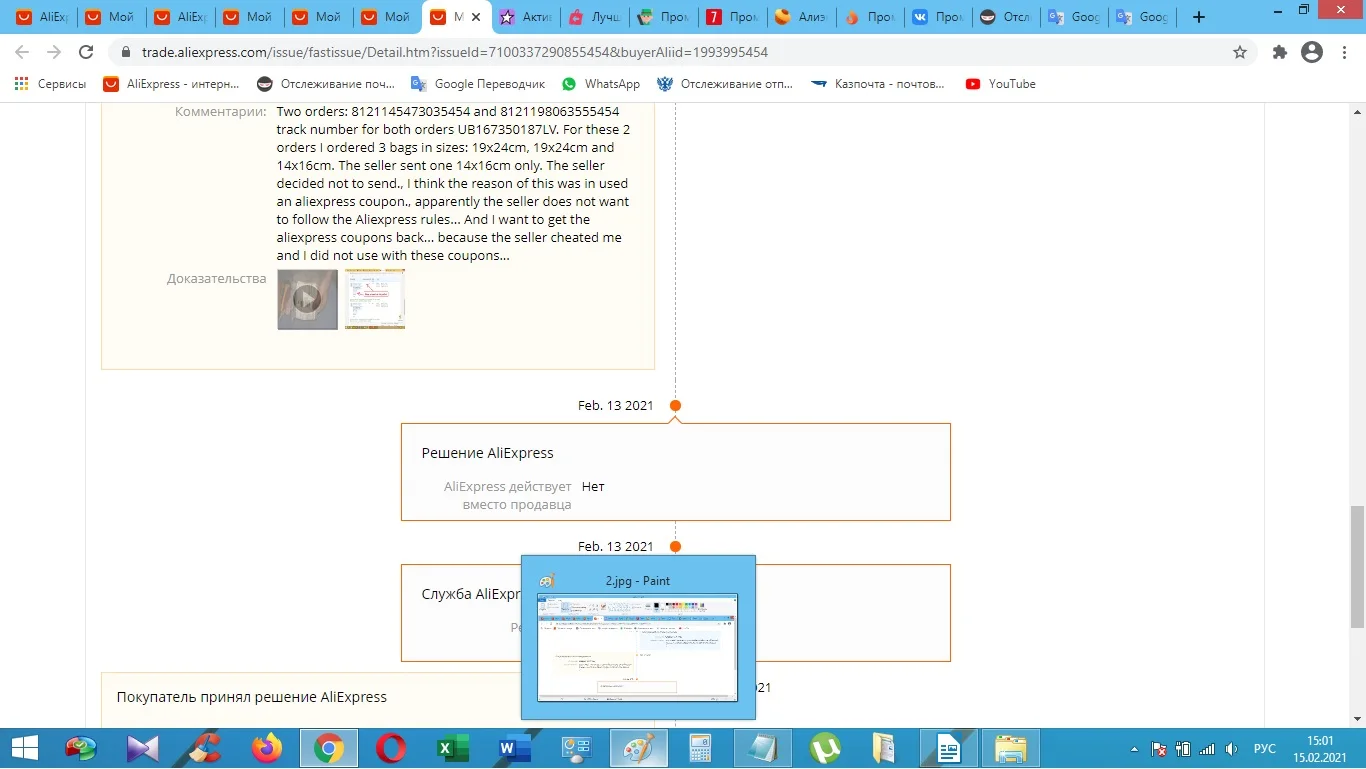Open Excel from the taskbar
This screenshot has height=769, width=1366.
pyautogui.click(x=453, y=748)
